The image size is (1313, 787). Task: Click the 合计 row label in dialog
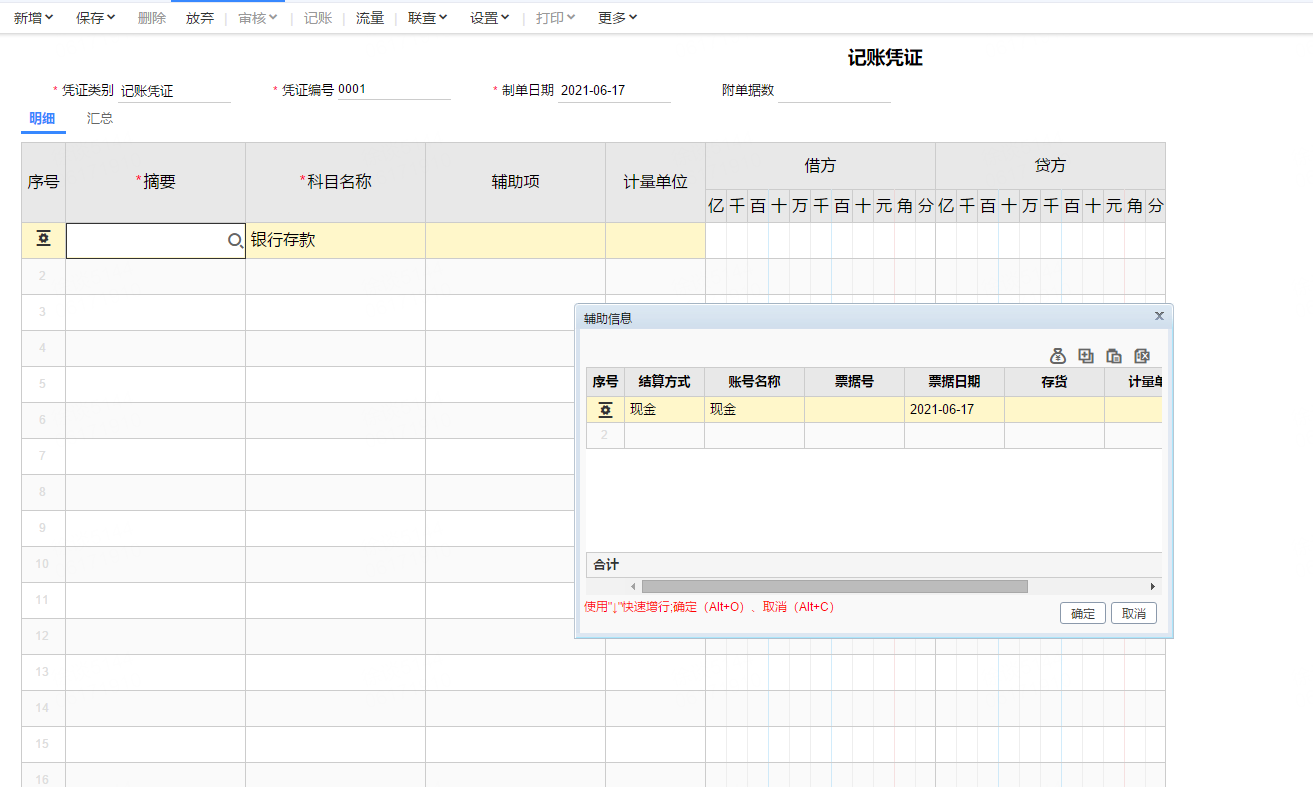606,565
